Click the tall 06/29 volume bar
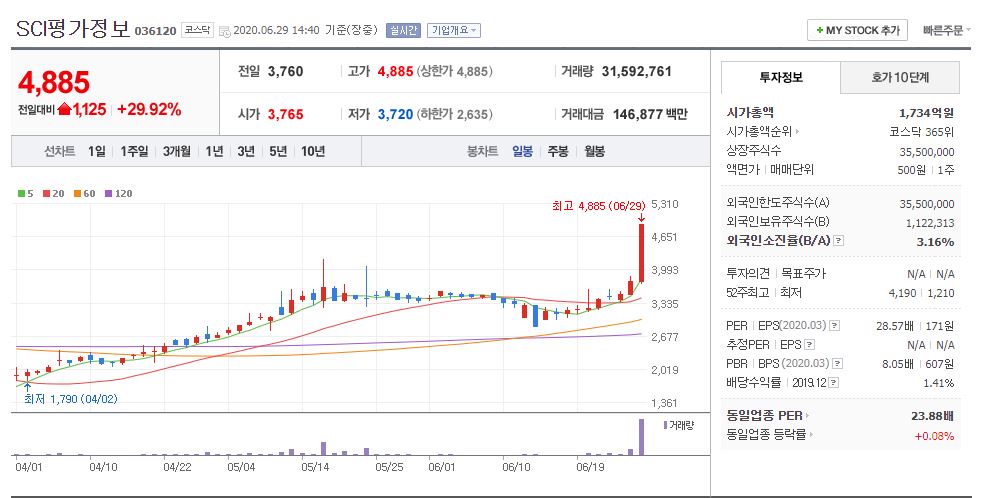985x498 pixels. 641,436
